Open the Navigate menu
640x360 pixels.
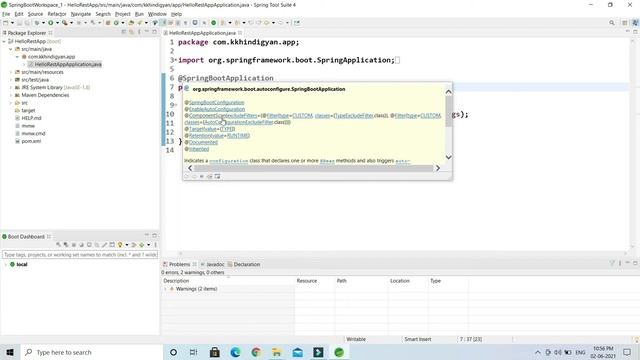pos(81,14)
